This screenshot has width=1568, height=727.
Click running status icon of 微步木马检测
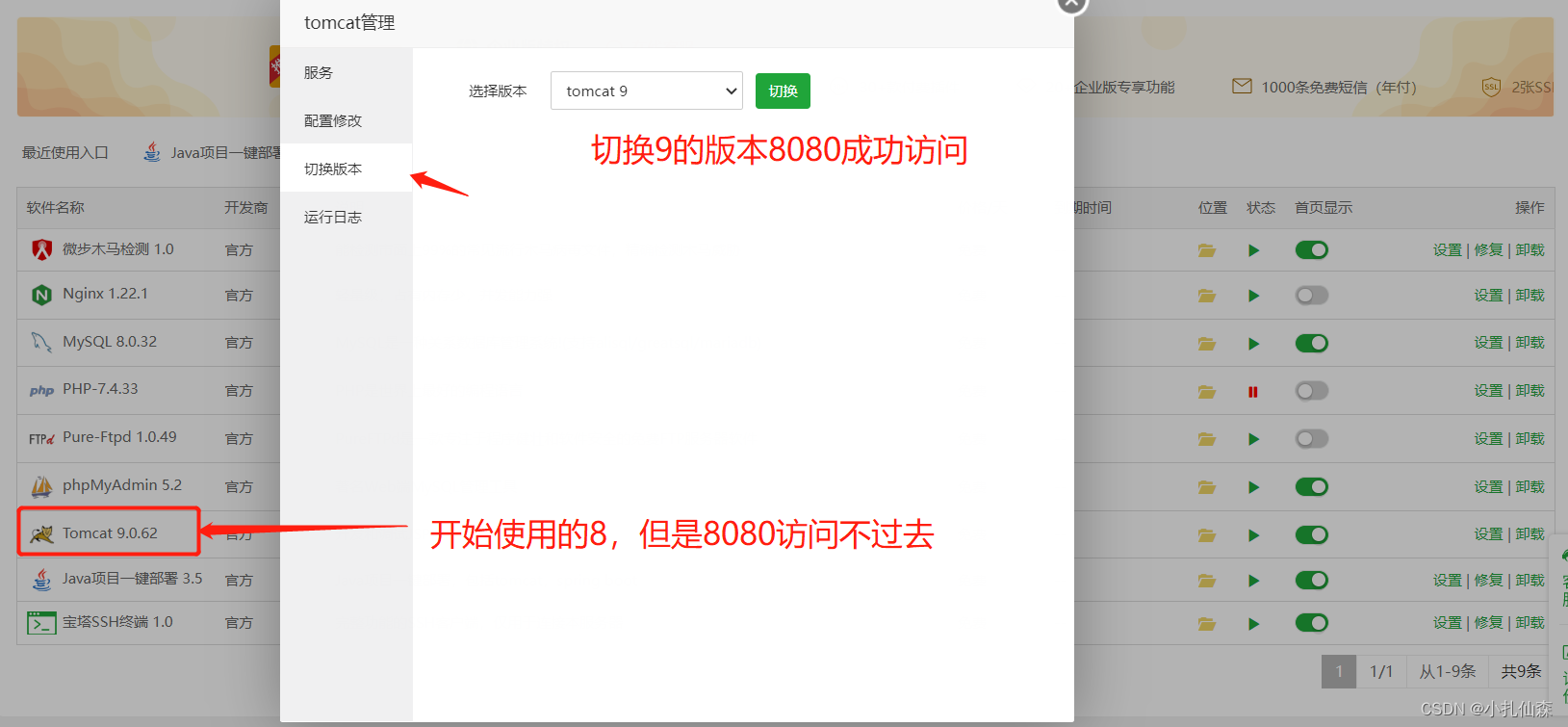1253,250
